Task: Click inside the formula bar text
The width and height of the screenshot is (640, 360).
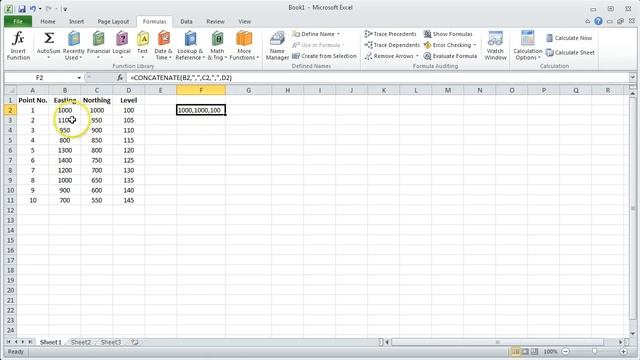Action: [x=181, y=78]
